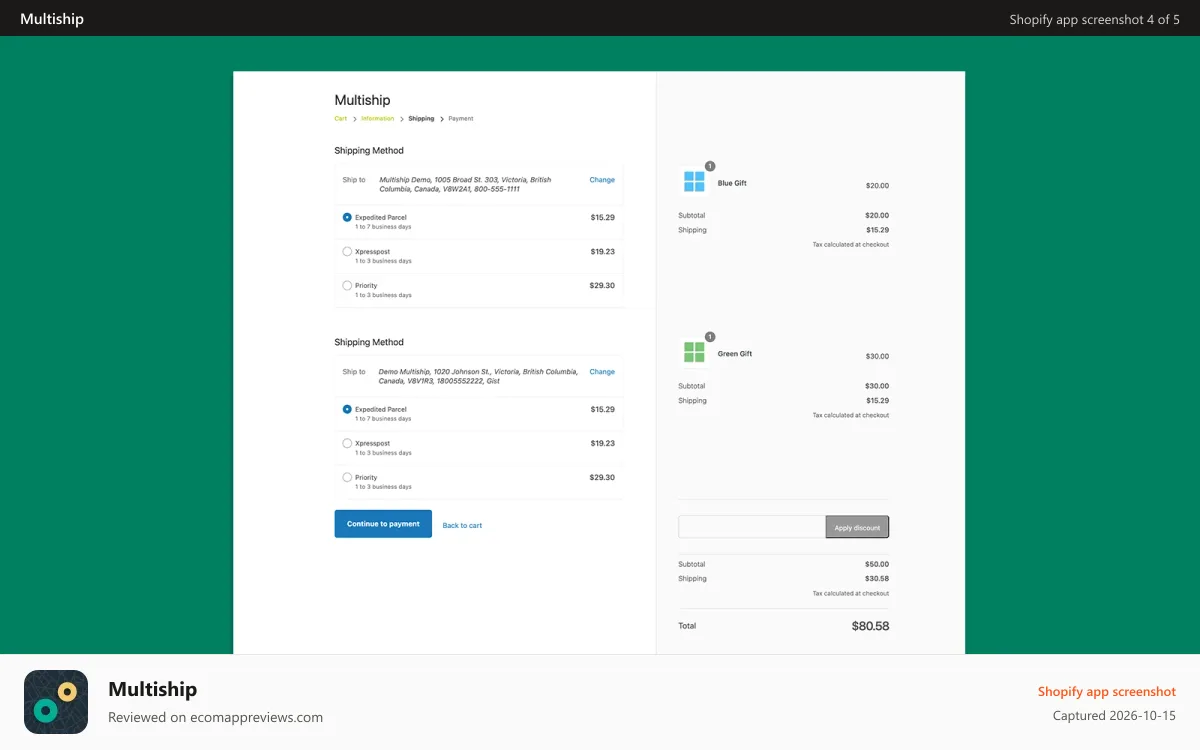Go back to cart

click(x=462, y=525)
